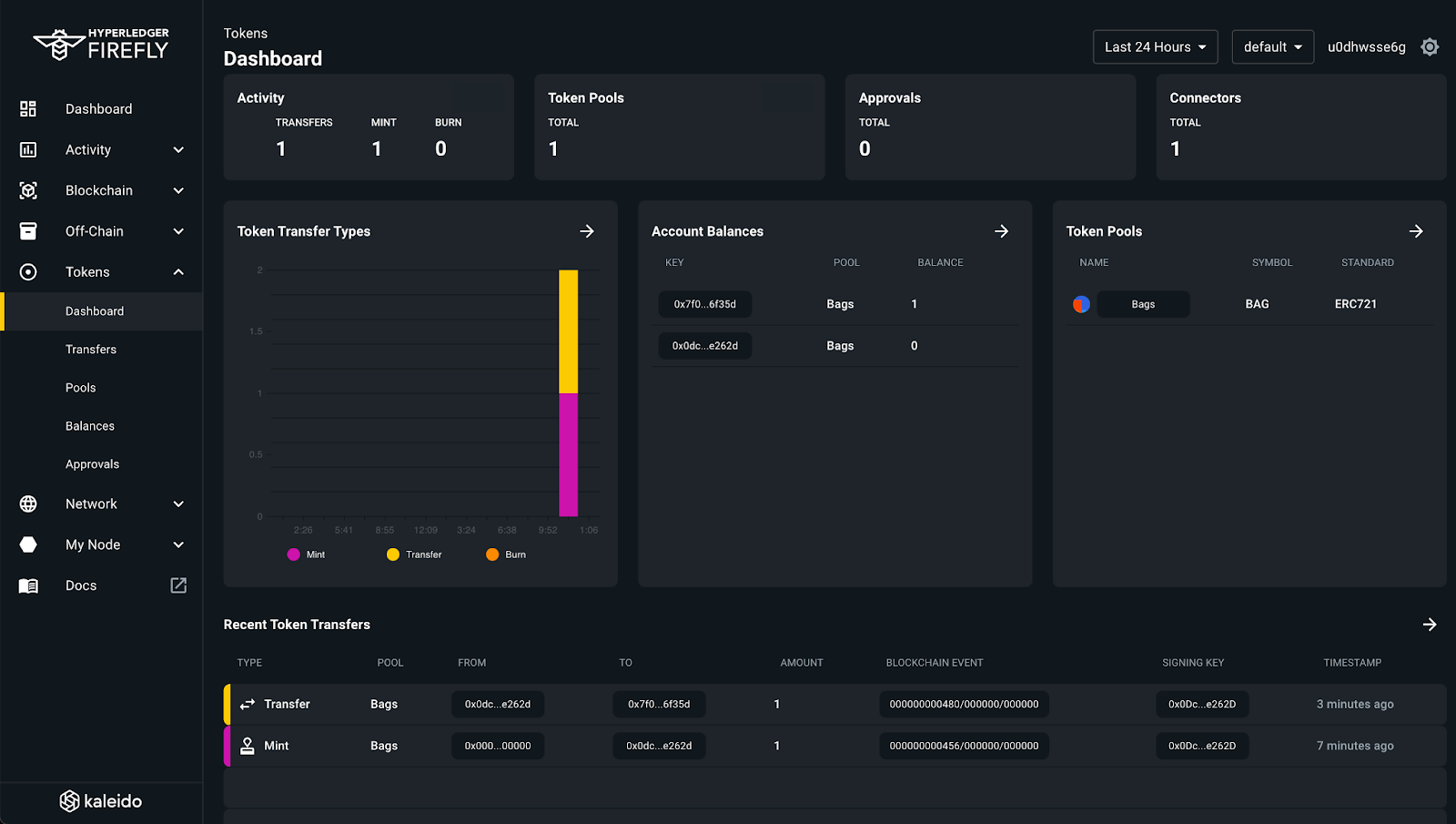1456x824 pixels.
Task: Switch to the Balances sidebar entry
Action: [89, 425]
